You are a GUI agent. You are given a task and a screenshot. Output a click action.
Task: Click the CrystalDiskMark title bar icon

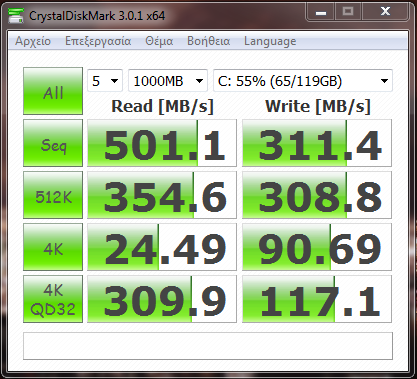pos(16,16)
